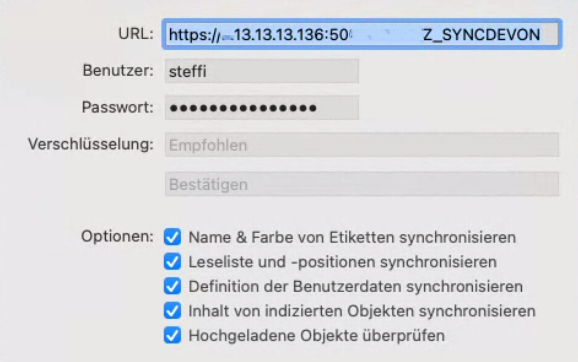578x362 pixels.
Task: Click the Benutzer: label
Action: 118,70
